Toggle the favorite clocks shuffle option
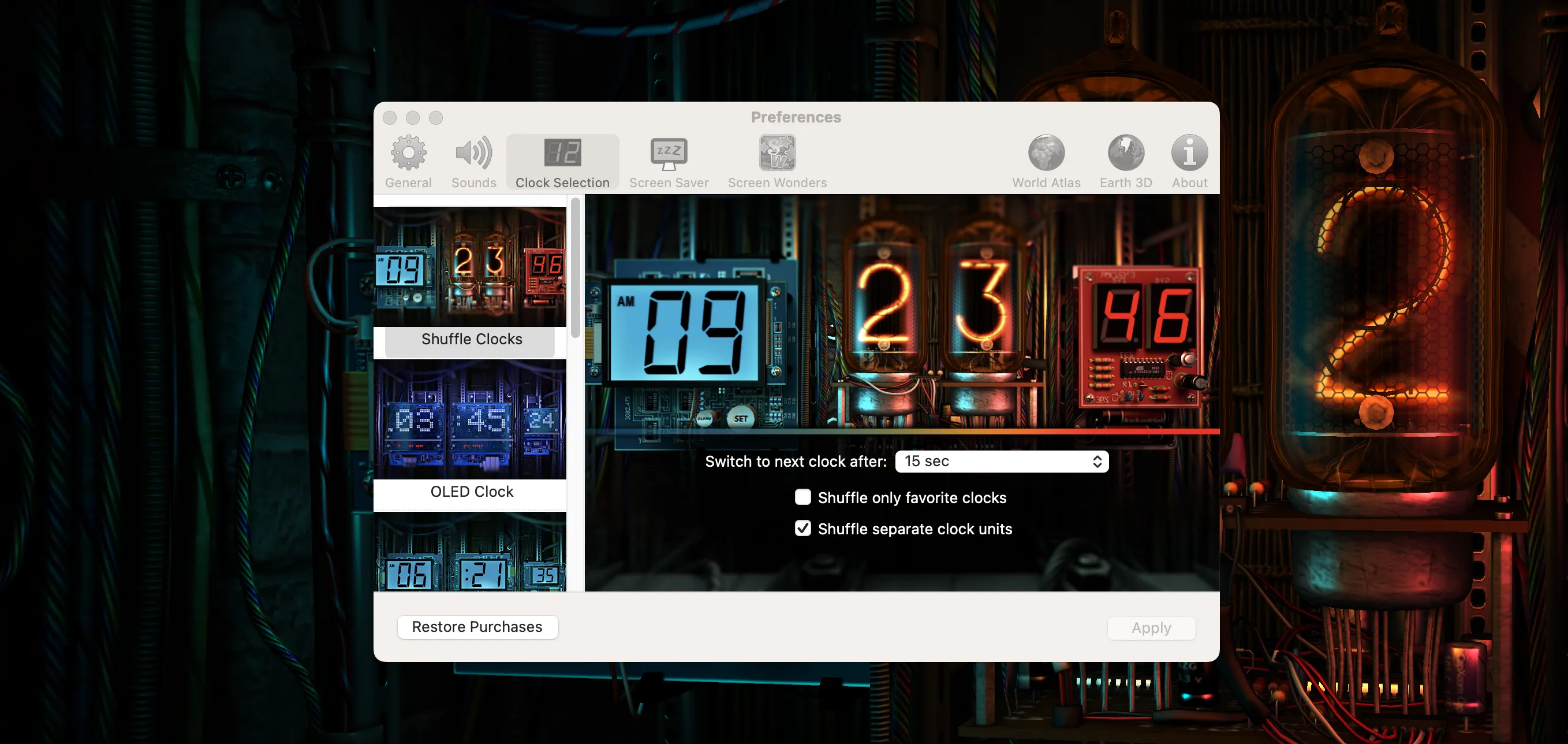1568x744 pixels. pyautogui.click(x=802, y=497)
